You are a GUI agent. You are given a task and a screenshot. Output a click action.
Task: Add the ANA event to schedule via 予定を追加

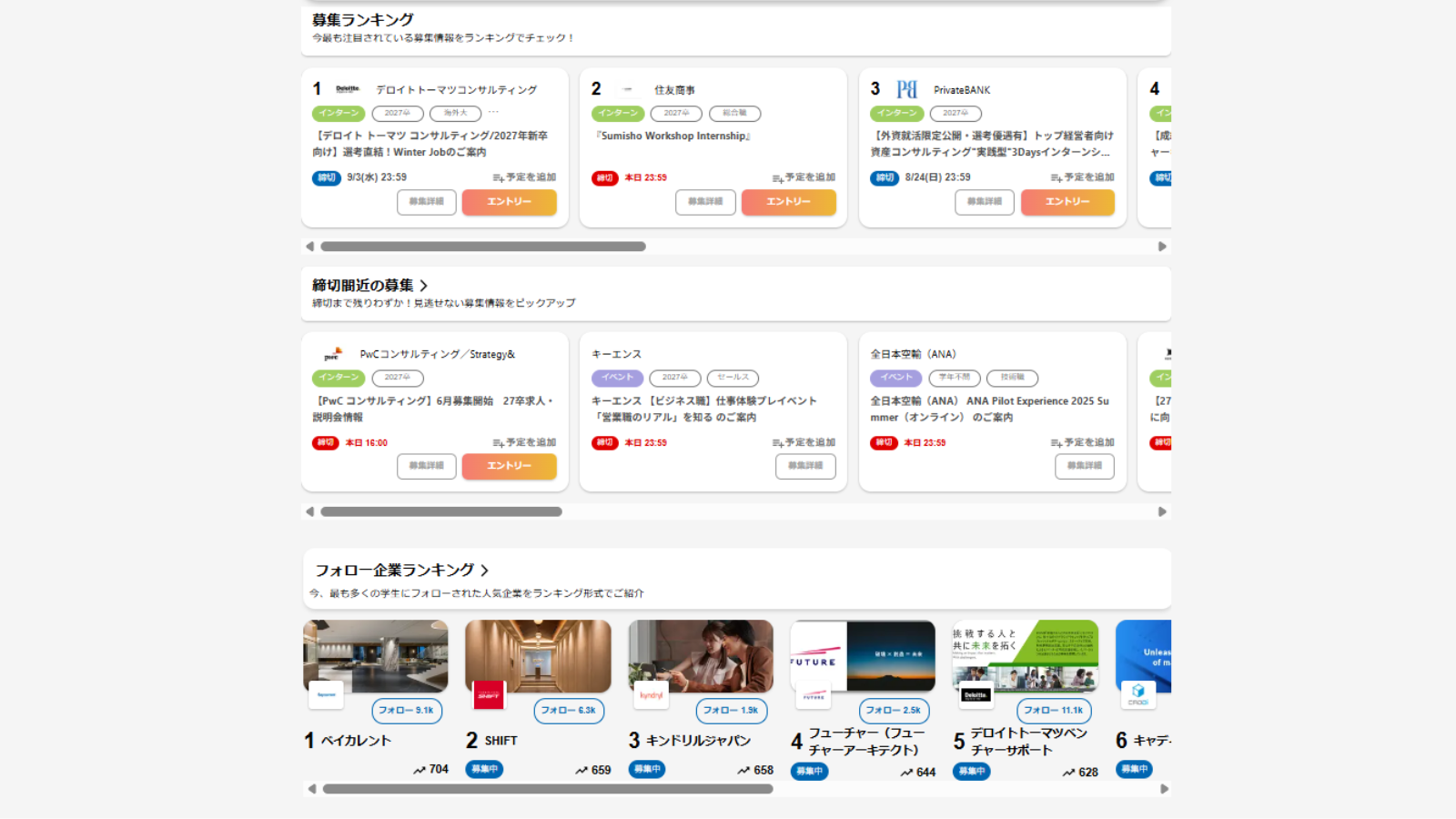(x=1082, y=442)
